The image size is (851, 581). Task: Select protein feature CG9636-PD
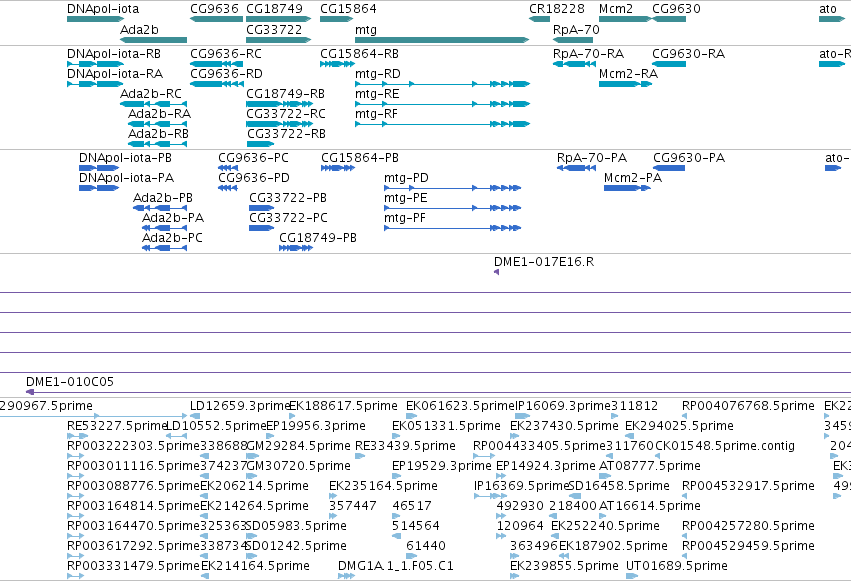click(x=228, y=188)
